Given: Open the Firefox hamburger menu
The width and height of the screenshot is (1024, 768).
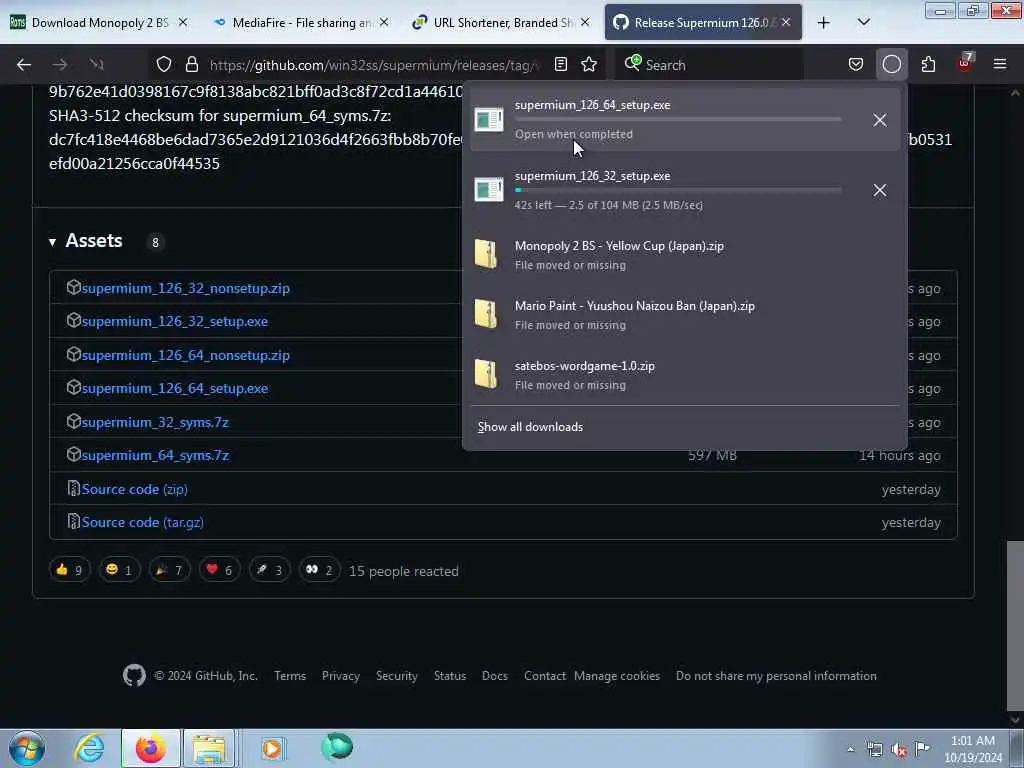Looking at the screenshot, I should tap(1000, 64).
